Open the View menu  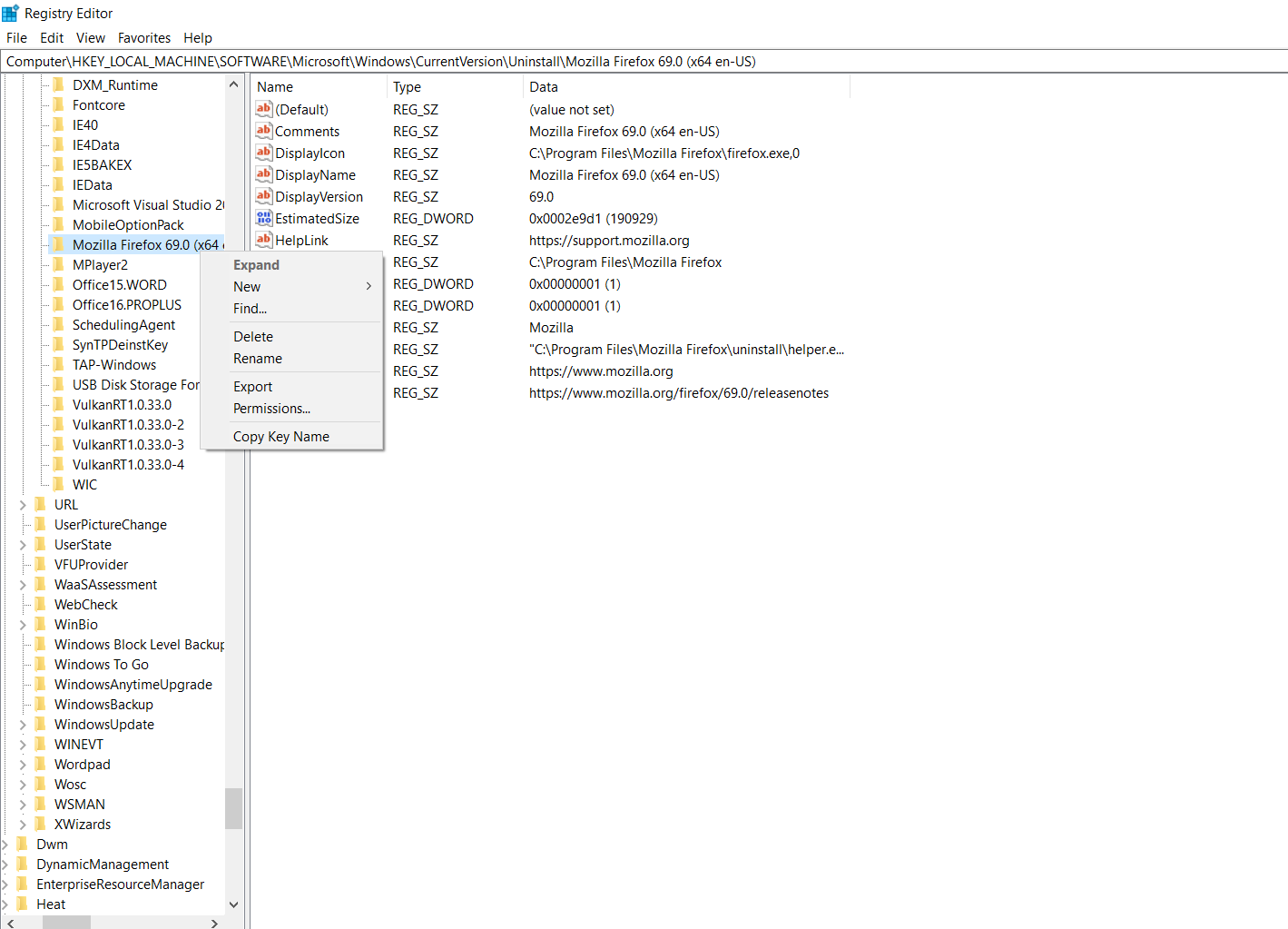click(91, 37)
